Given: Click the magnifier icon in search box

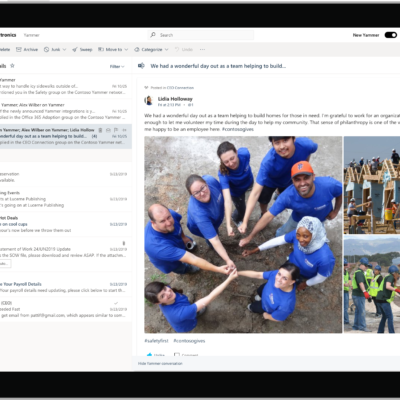Looking at the screenshot, I should pyautogui.click(x=153, y=35).
